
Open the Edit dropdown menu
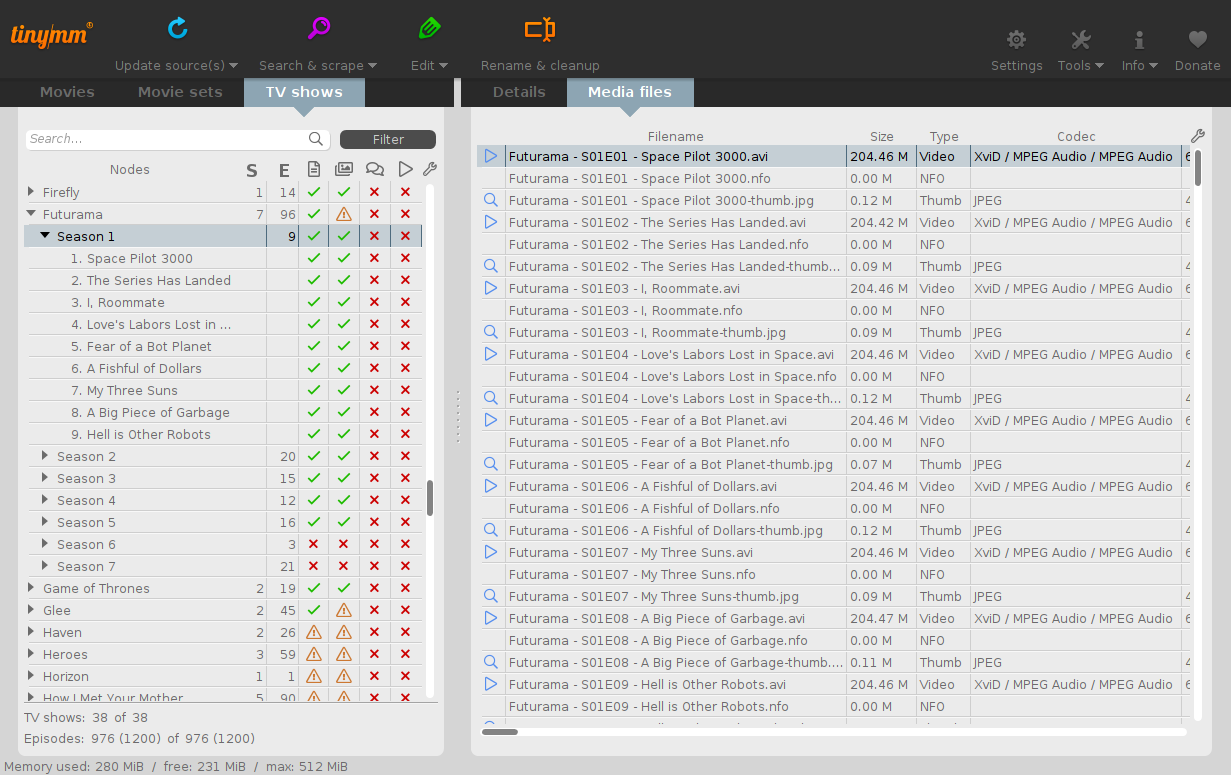[443, 66]
